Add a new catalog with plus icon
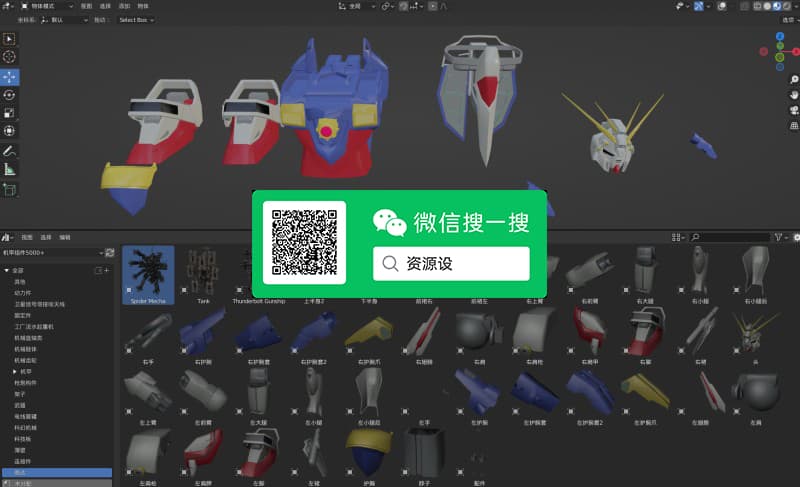This screenshot has height=487, width=800. coord(107,270)
